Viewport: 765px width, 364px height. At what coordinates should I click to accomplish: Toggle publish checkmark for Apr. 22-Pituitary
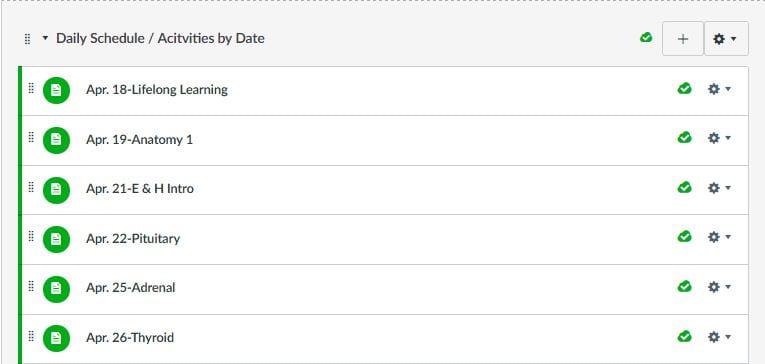[x=684, y=237]
